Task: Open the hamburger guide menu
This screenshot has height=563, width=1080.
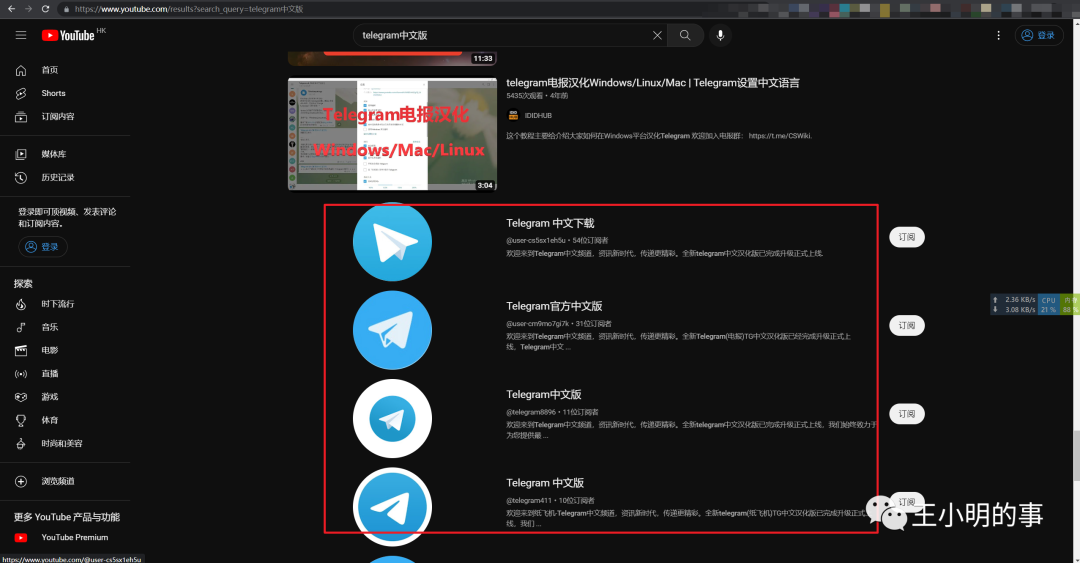Action: coord(21,35)
